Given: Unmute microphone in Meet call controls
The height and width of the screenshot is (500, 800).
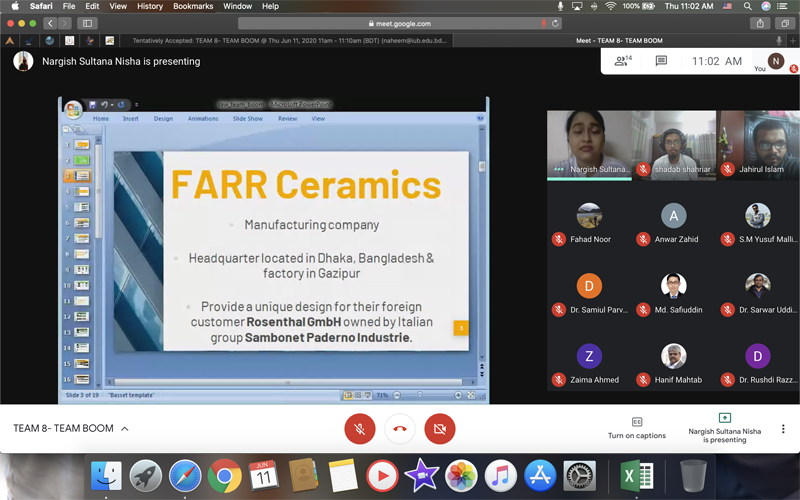Looking at the screenshot, I should click(x=360, y=429).
